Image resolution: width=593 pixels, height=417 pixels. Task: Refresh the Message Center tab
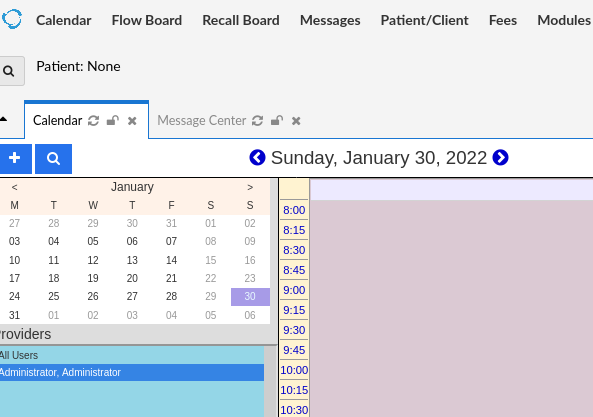pyautogui.click(x=258, y=121)
